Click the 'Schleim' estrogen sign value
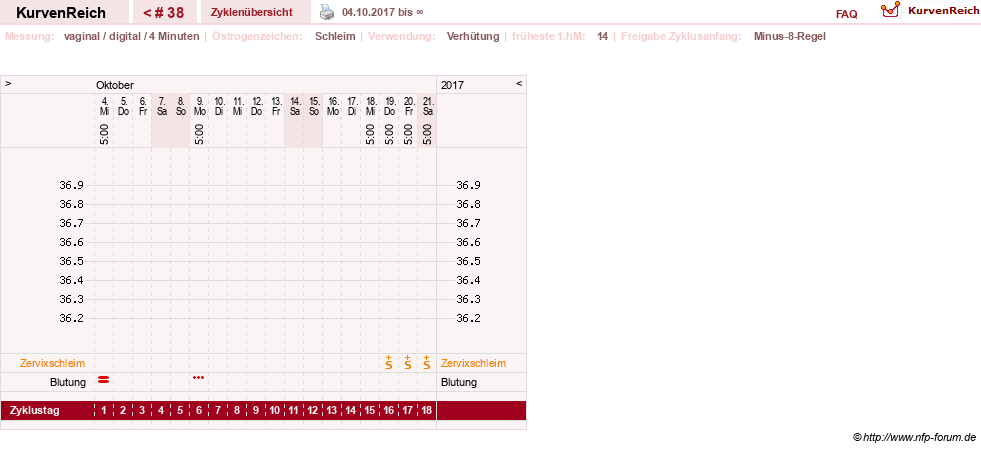This screenshot has height=449, width=981. pyautogui.click(x=335, y=36)
